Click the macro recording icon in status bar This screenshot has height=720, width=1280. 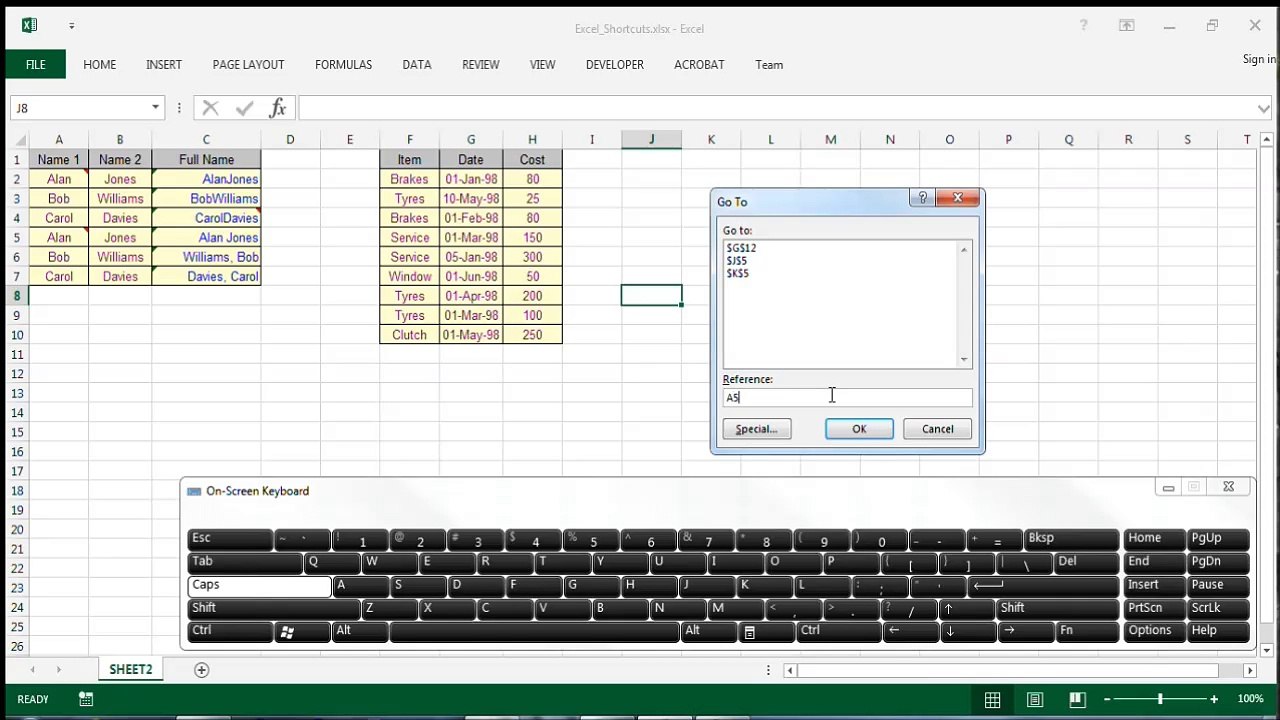coord(86,700)
